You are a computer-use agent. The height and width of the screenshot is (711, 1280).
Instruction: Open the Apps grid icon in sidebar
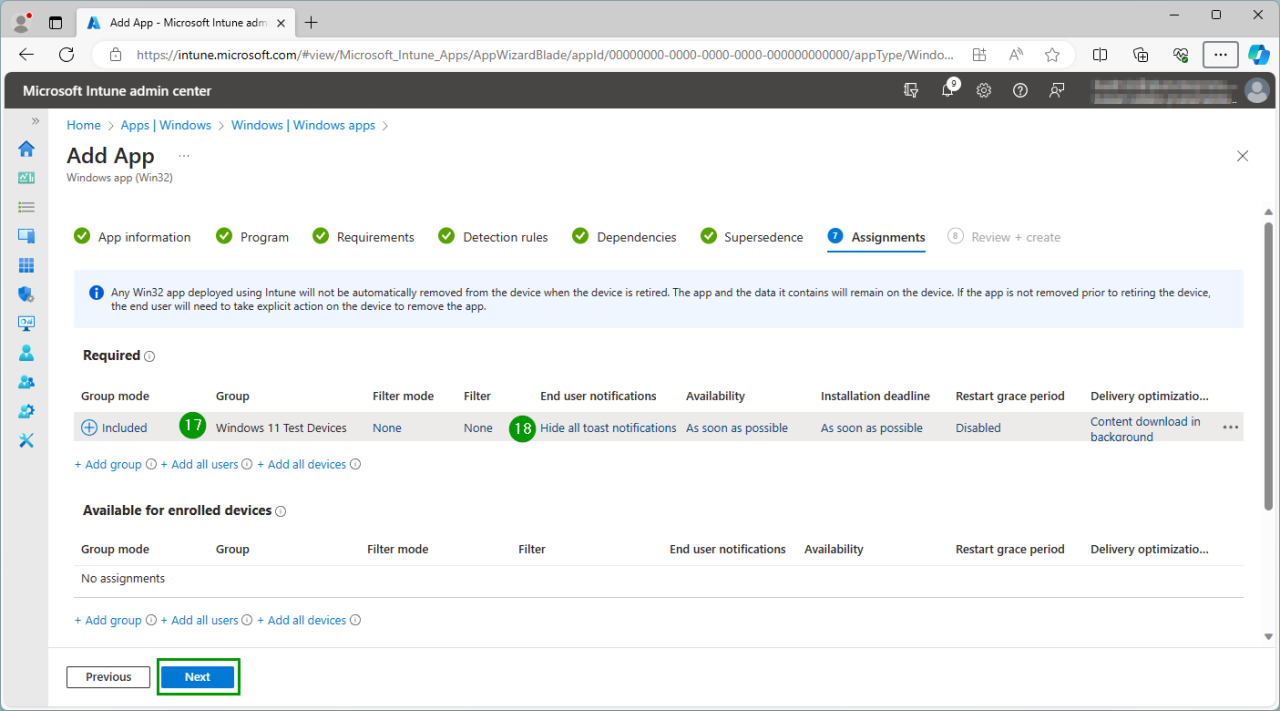(26, 265)
